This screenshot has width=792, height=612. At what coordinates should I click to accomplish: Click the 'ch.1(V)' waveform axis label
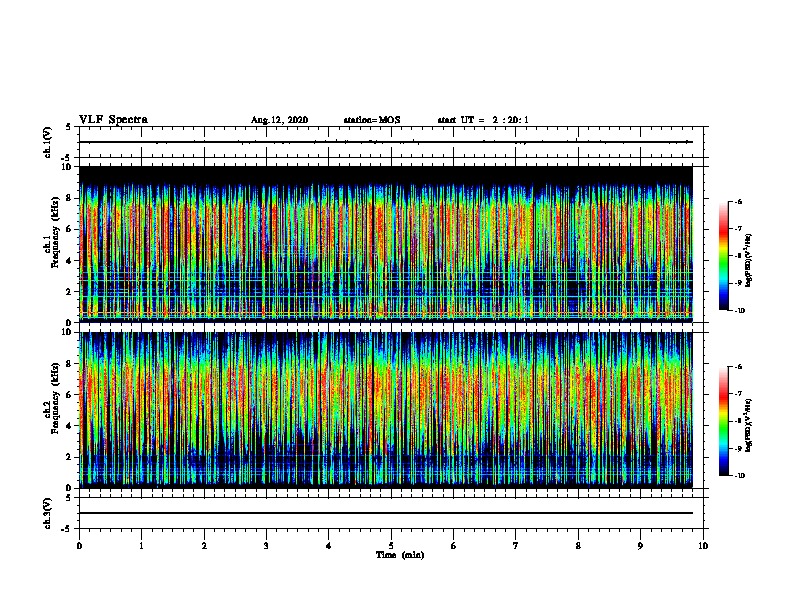[48, 142]
